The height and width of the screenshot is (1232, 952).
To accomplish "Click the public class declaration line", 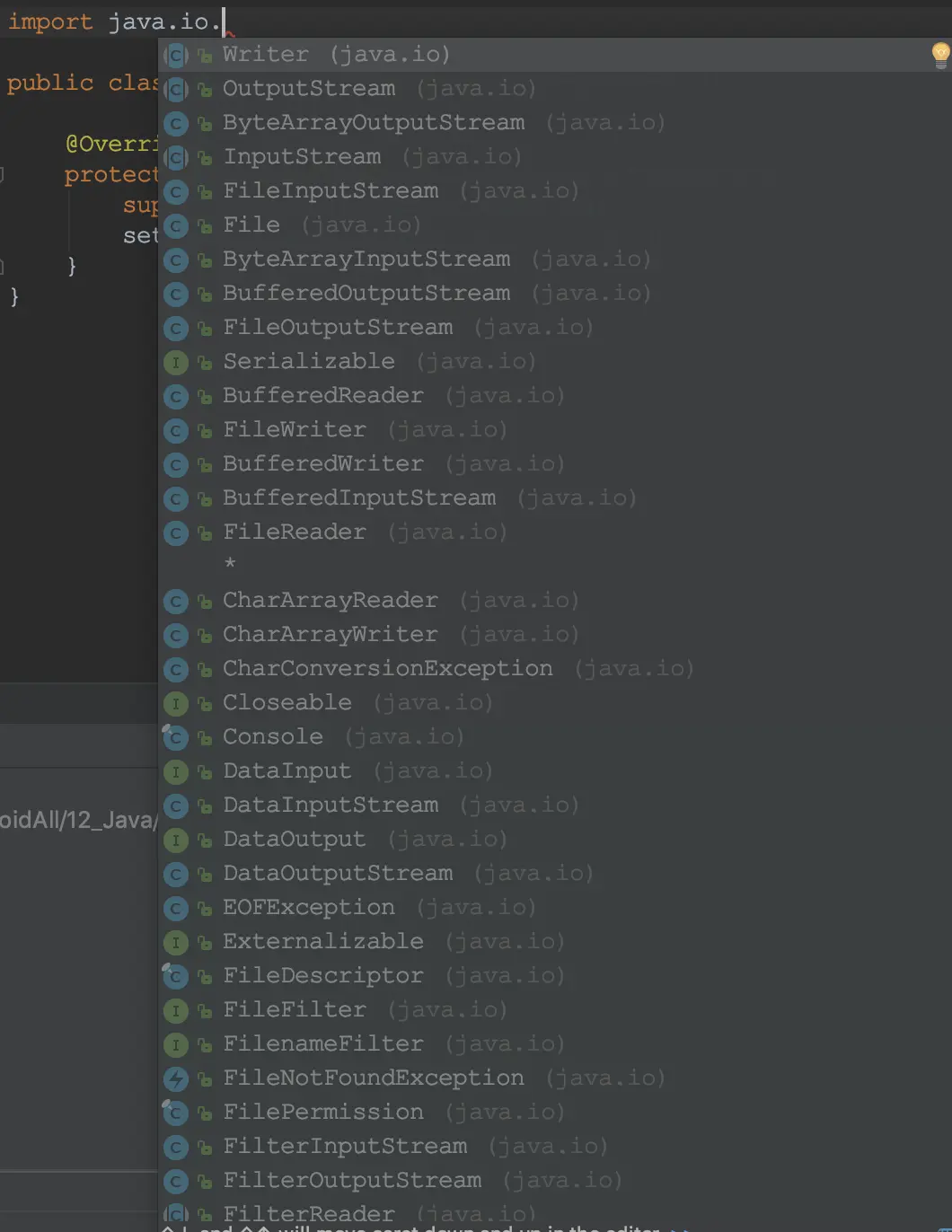I will pos(83,83).
